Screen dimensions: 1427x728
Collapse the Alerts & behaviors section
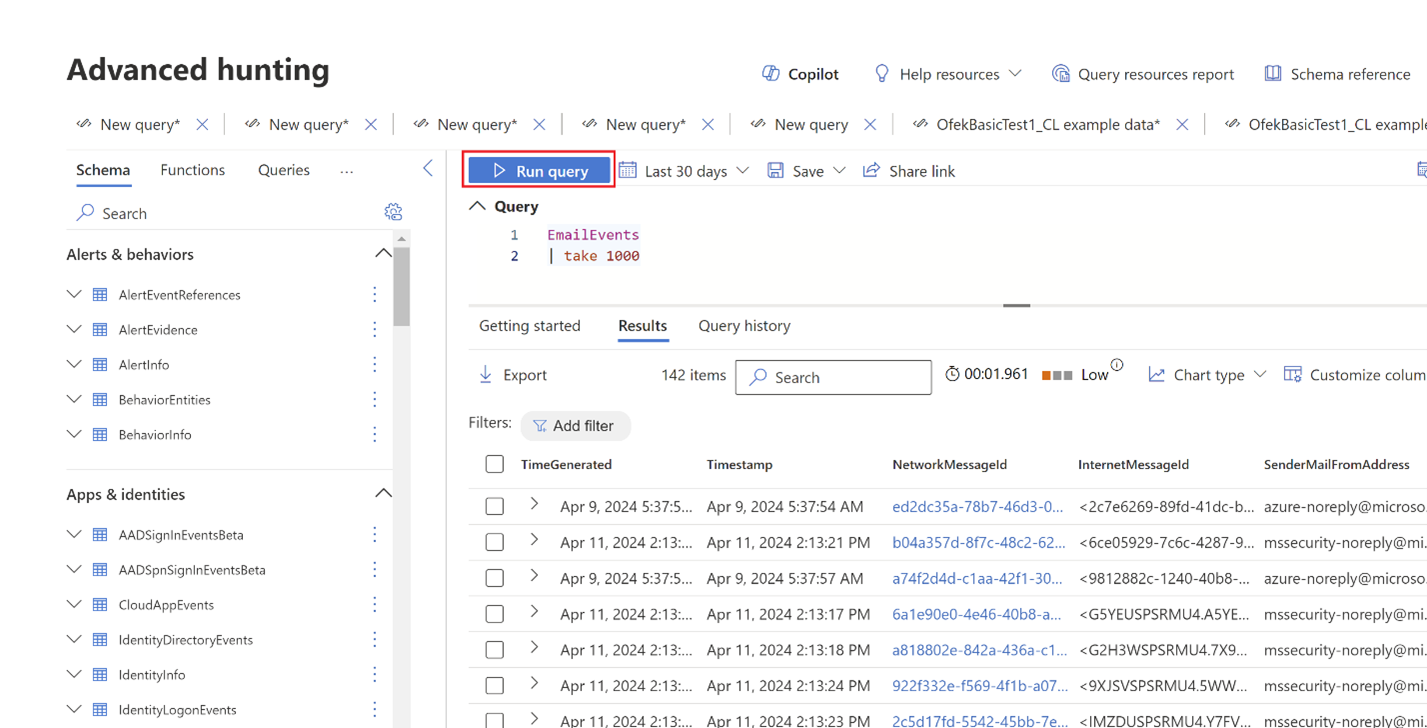click(382, 253)
